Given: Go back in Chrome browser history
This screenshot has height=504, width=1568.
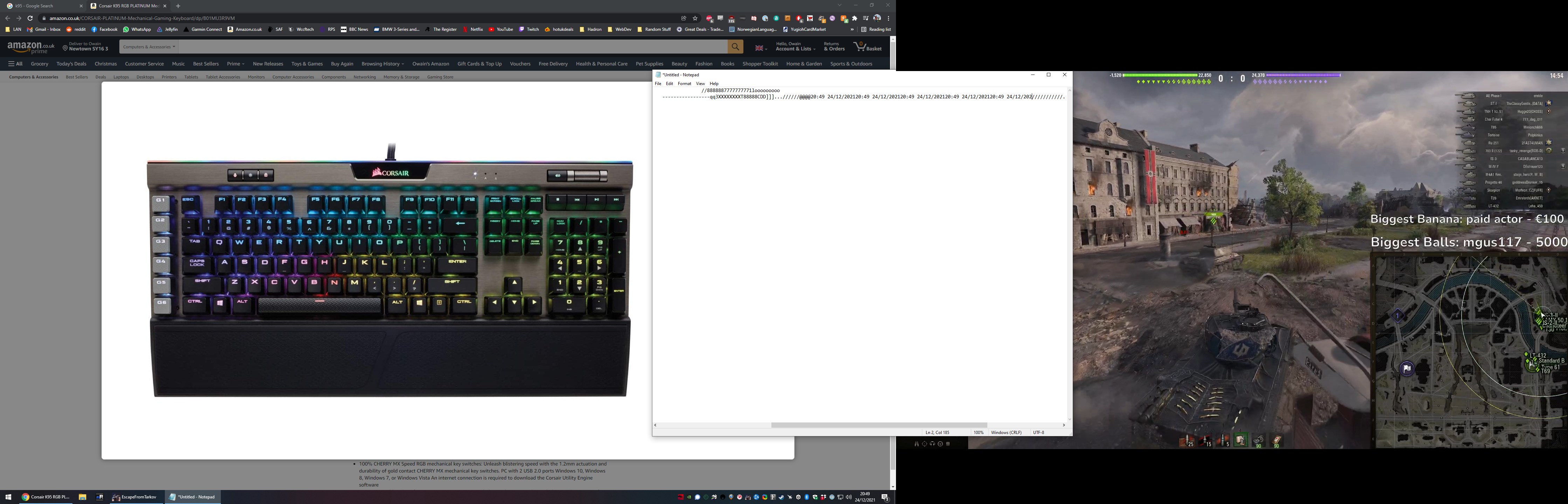Looking at the screenshot, I should pos(8,18).
